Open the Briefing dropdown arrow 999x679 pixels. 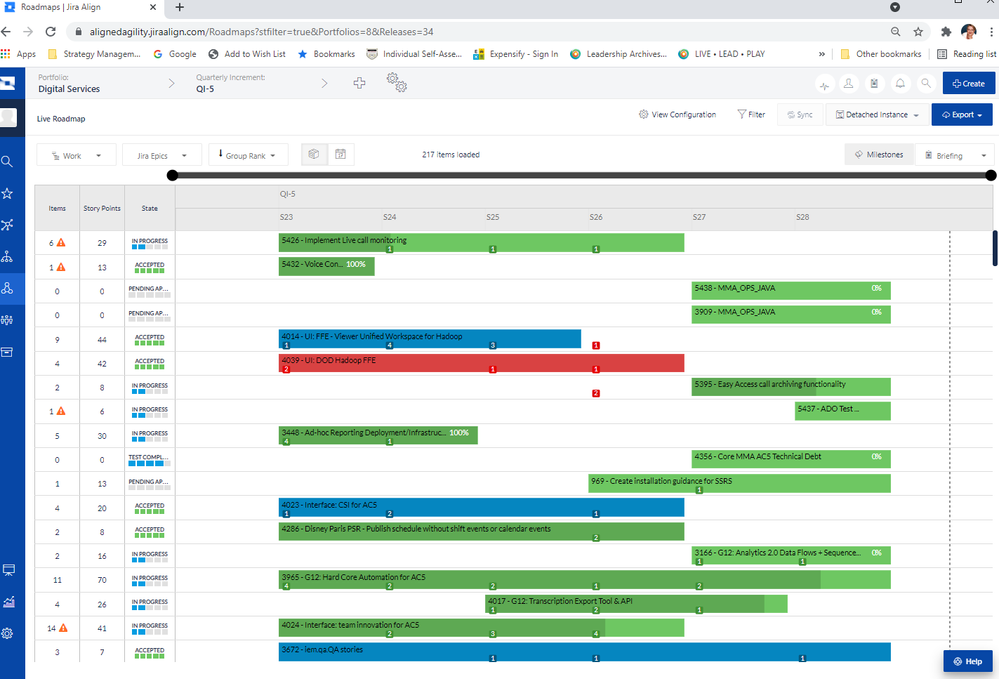[x=984, y=155]
